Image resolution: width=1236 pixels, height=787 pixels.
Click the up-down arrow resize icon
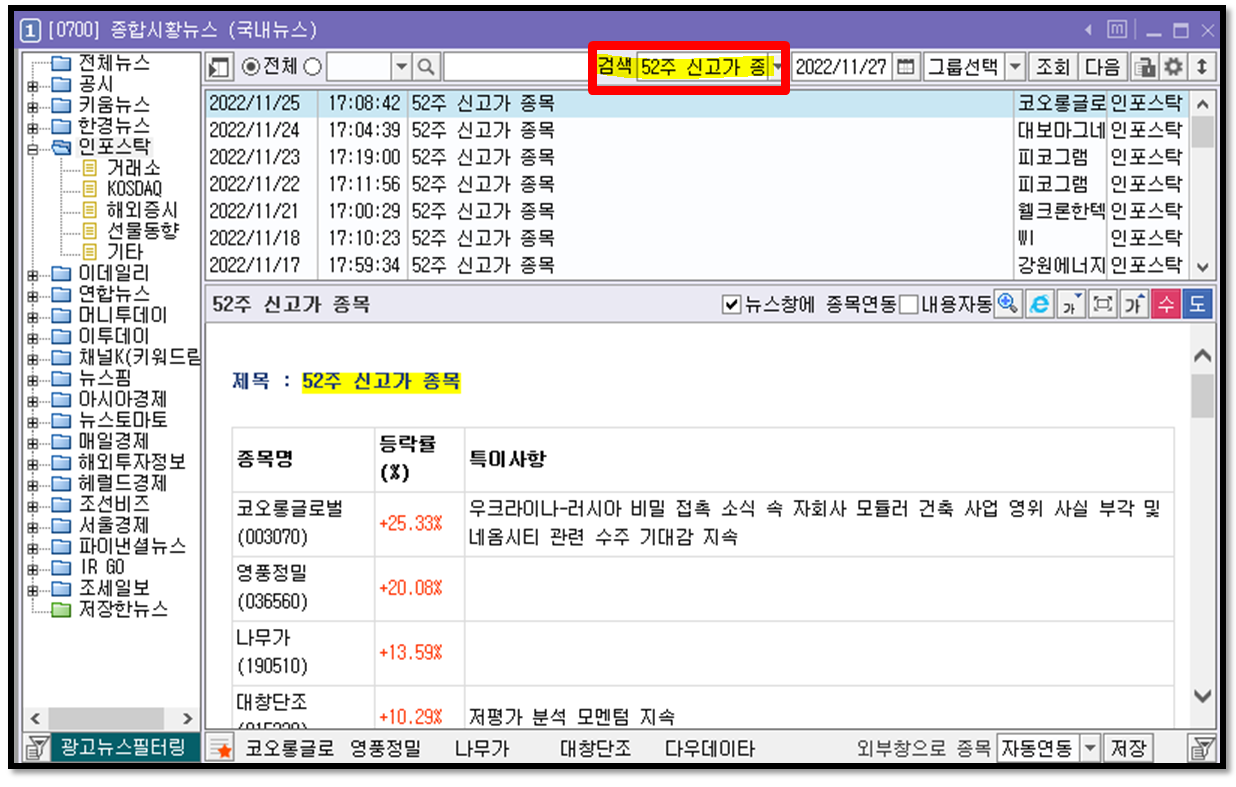coord(1201,67)
